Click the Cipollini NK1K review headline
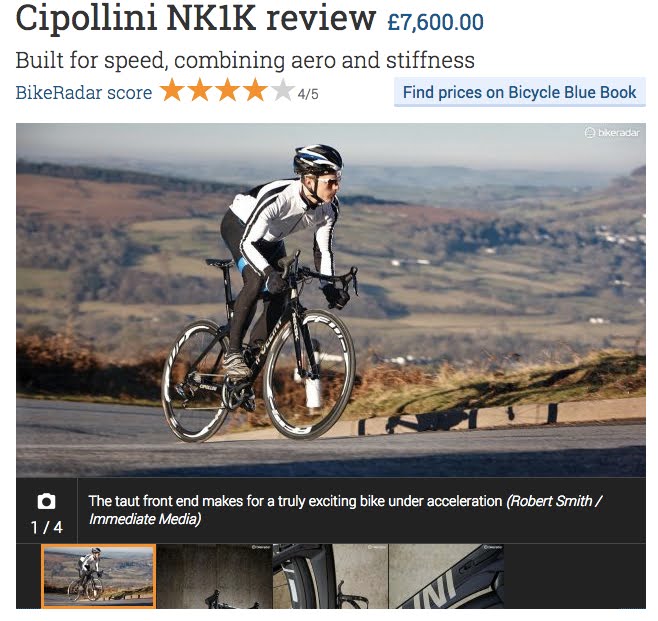This screenshot has height=621, width=658. pos(195,18)
